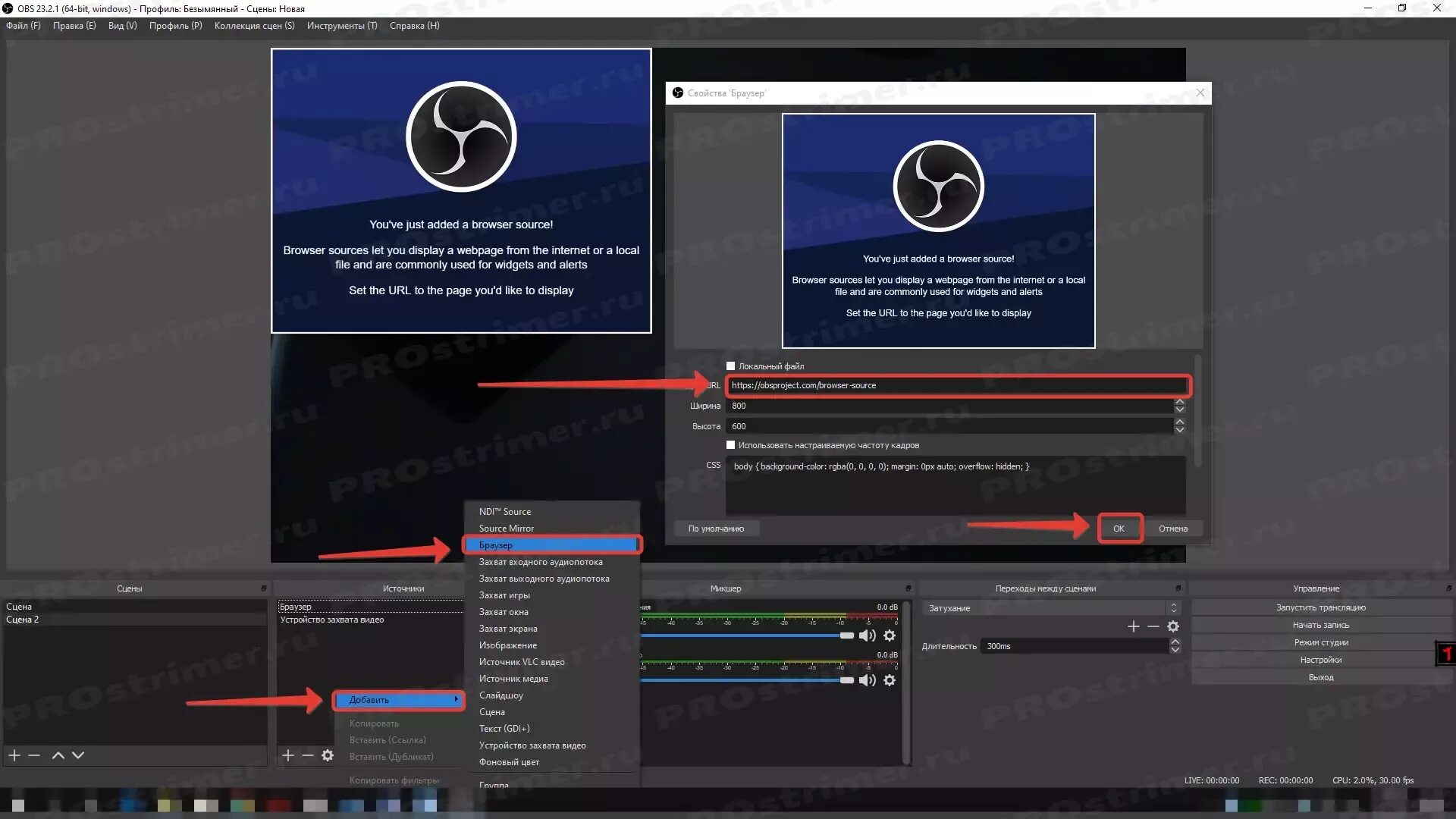Open the Коллекция сцен menu

coord(255,26)
